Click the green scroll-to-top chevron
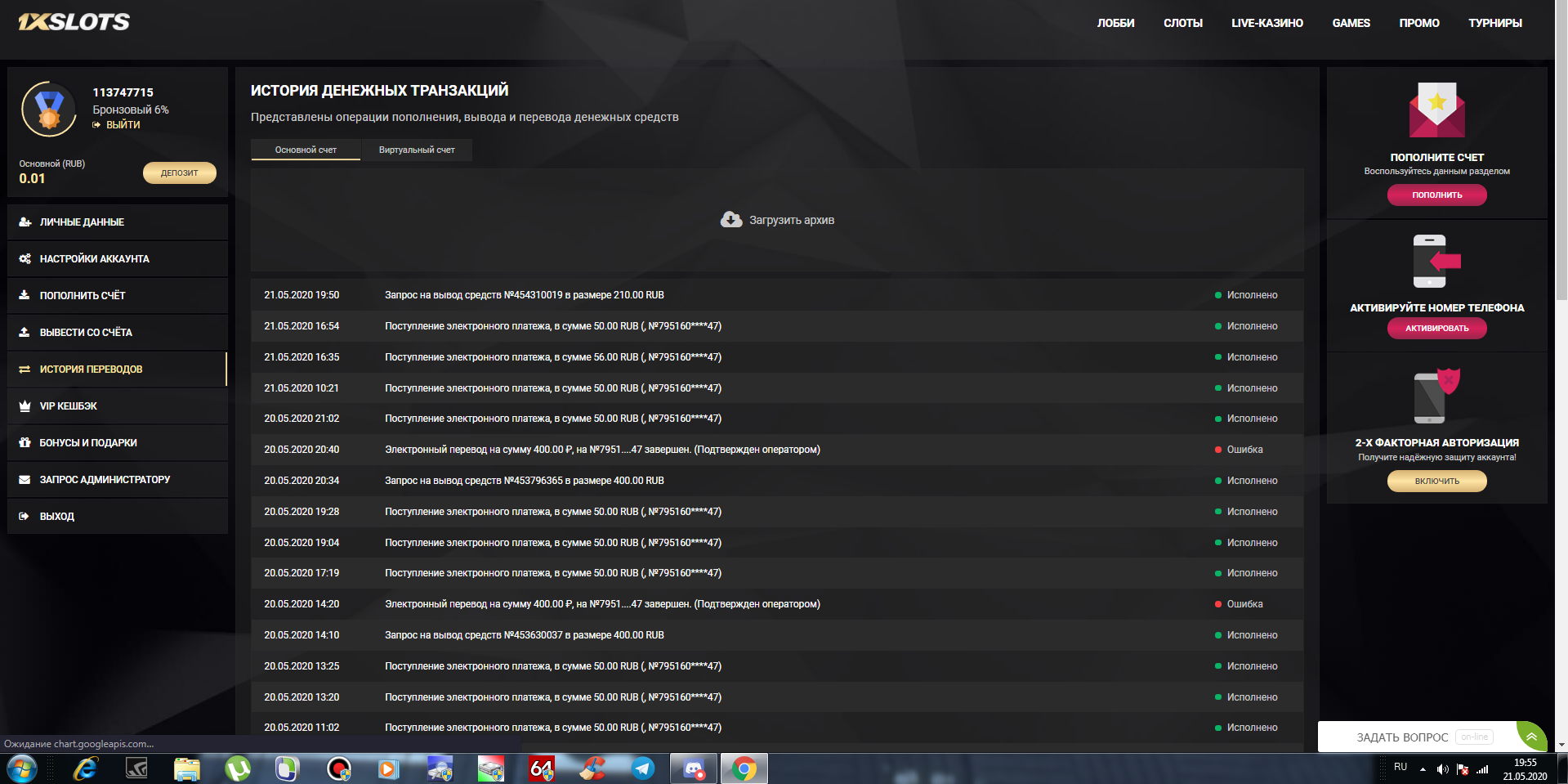 [1531, 737]
